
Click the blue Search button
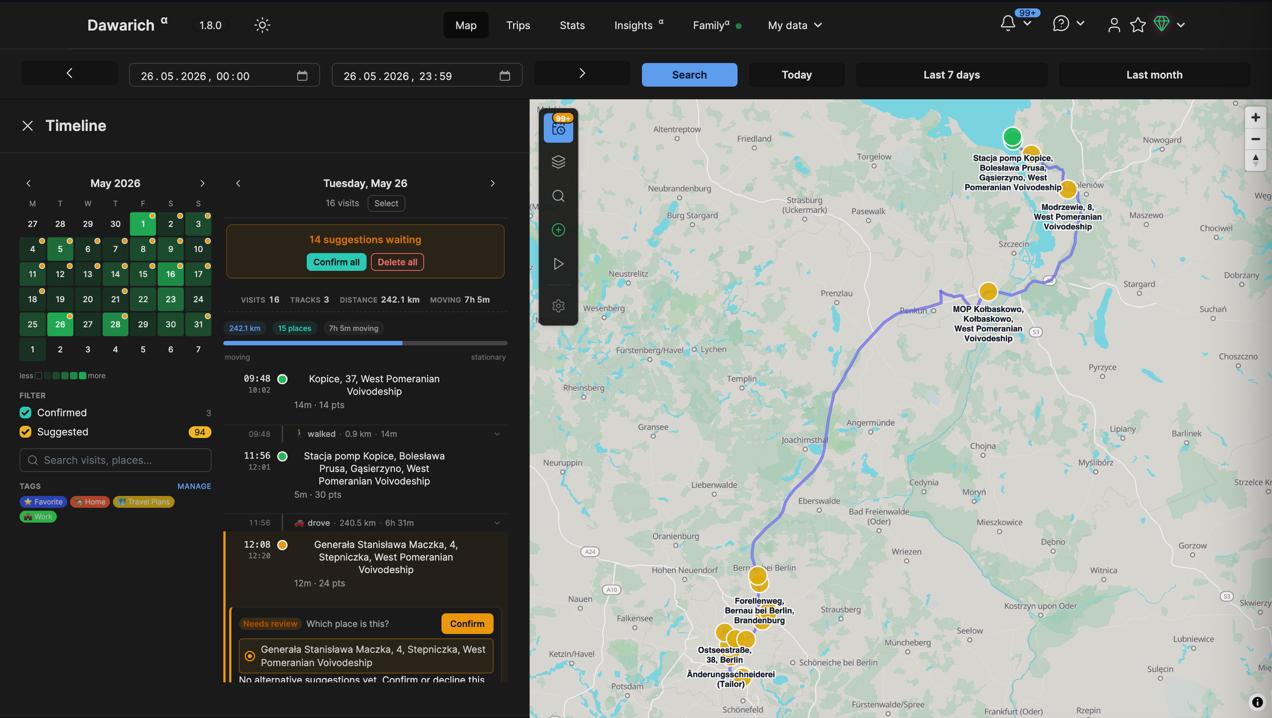coord(689,75)
